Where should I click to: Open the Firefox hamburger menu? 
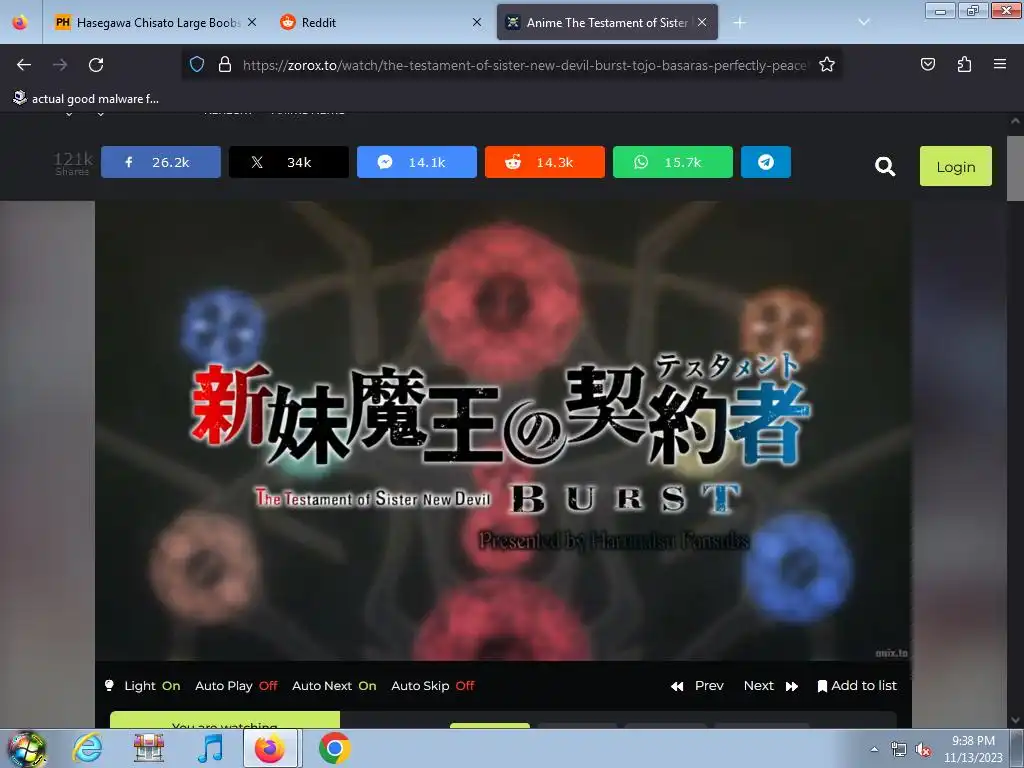[x=999, y=64]
